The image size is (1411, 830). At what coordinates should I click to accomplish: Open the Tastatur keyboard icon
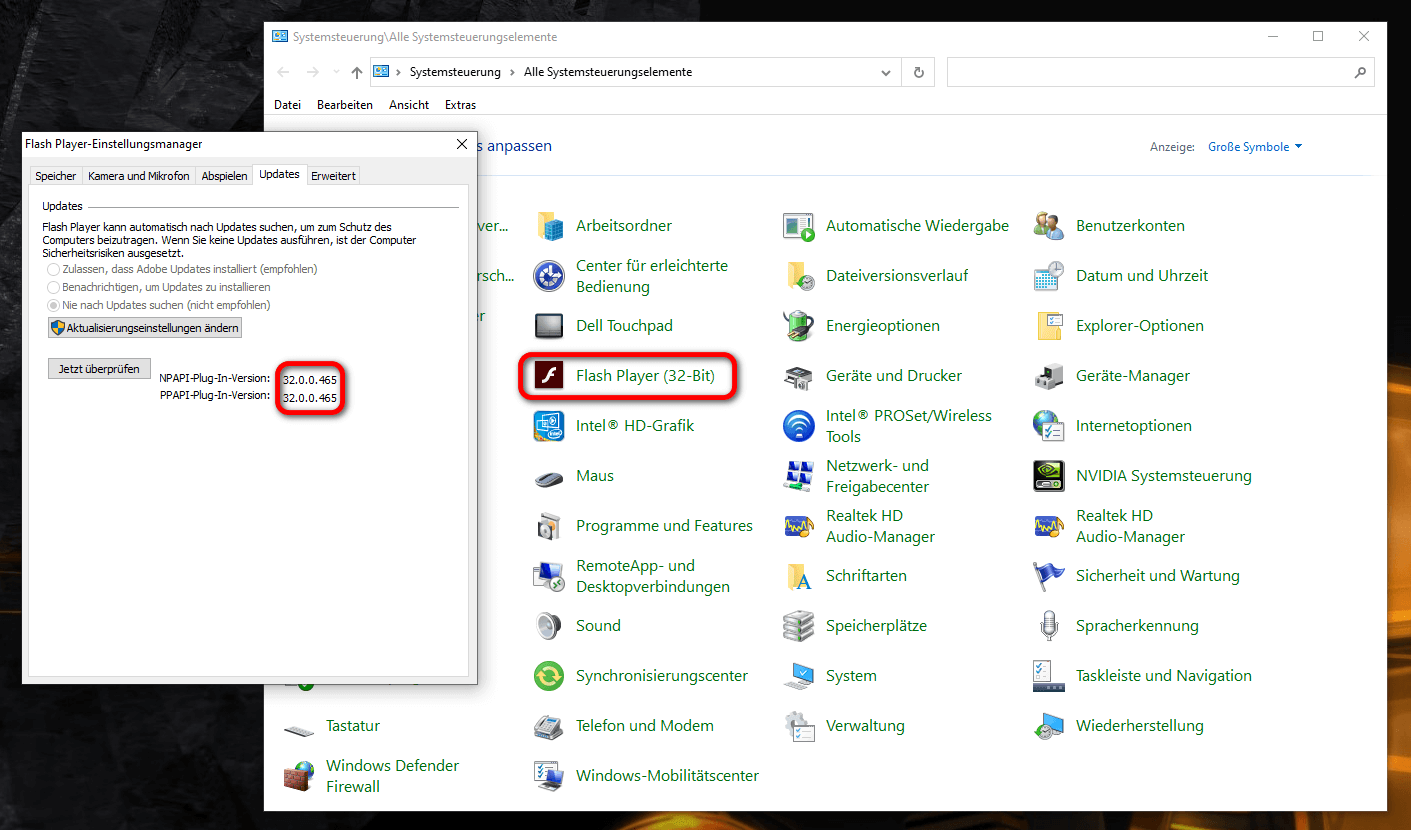299,730
